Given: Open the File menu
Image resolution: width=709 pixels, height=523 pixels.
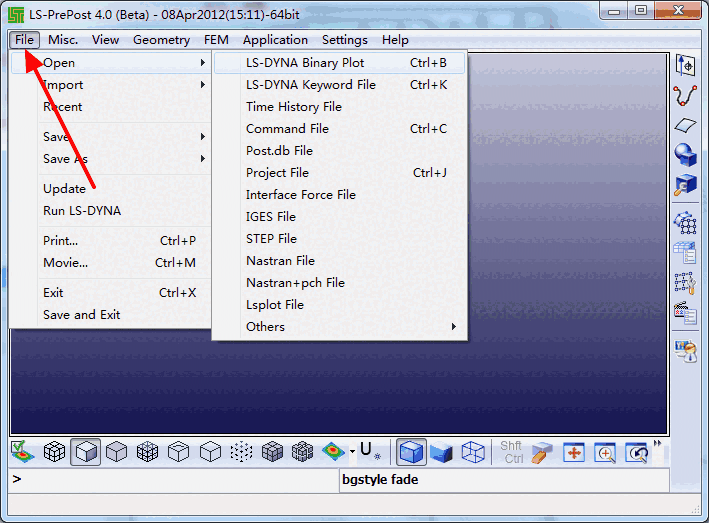Looking at the screenshot, I should [24, 40].
